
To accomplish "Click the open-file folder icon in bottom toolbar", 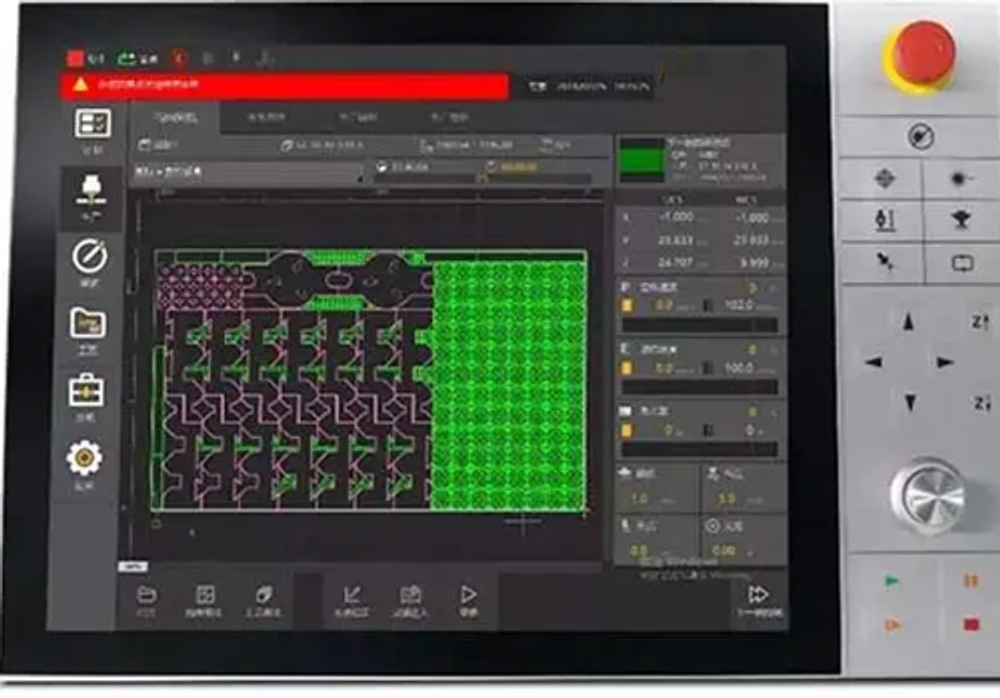I will (147, 595).
